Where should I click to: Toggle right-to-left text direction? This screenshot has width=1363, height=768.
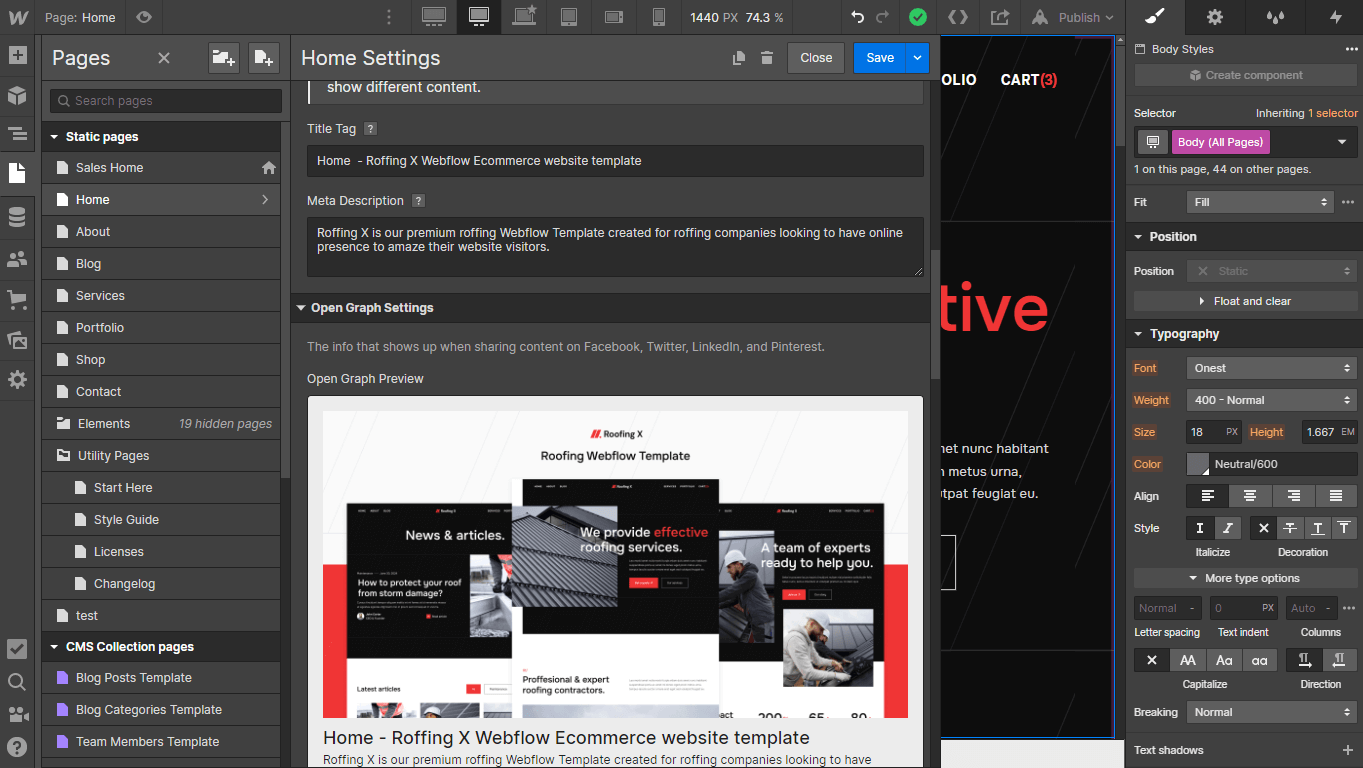click(x=1339, y=660)
